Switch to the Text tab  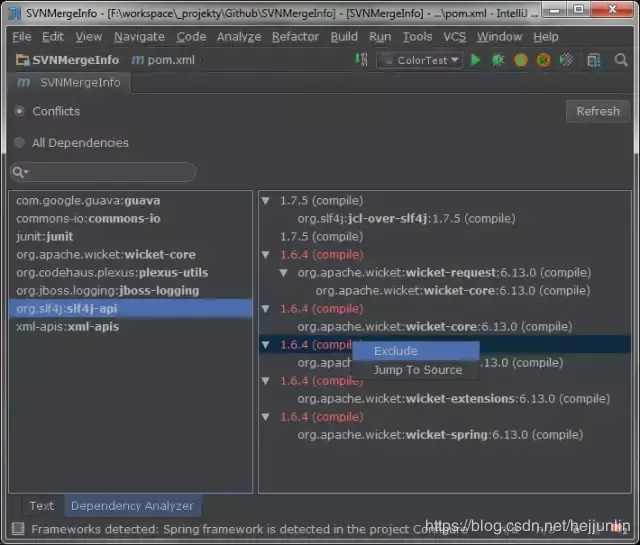42,506
